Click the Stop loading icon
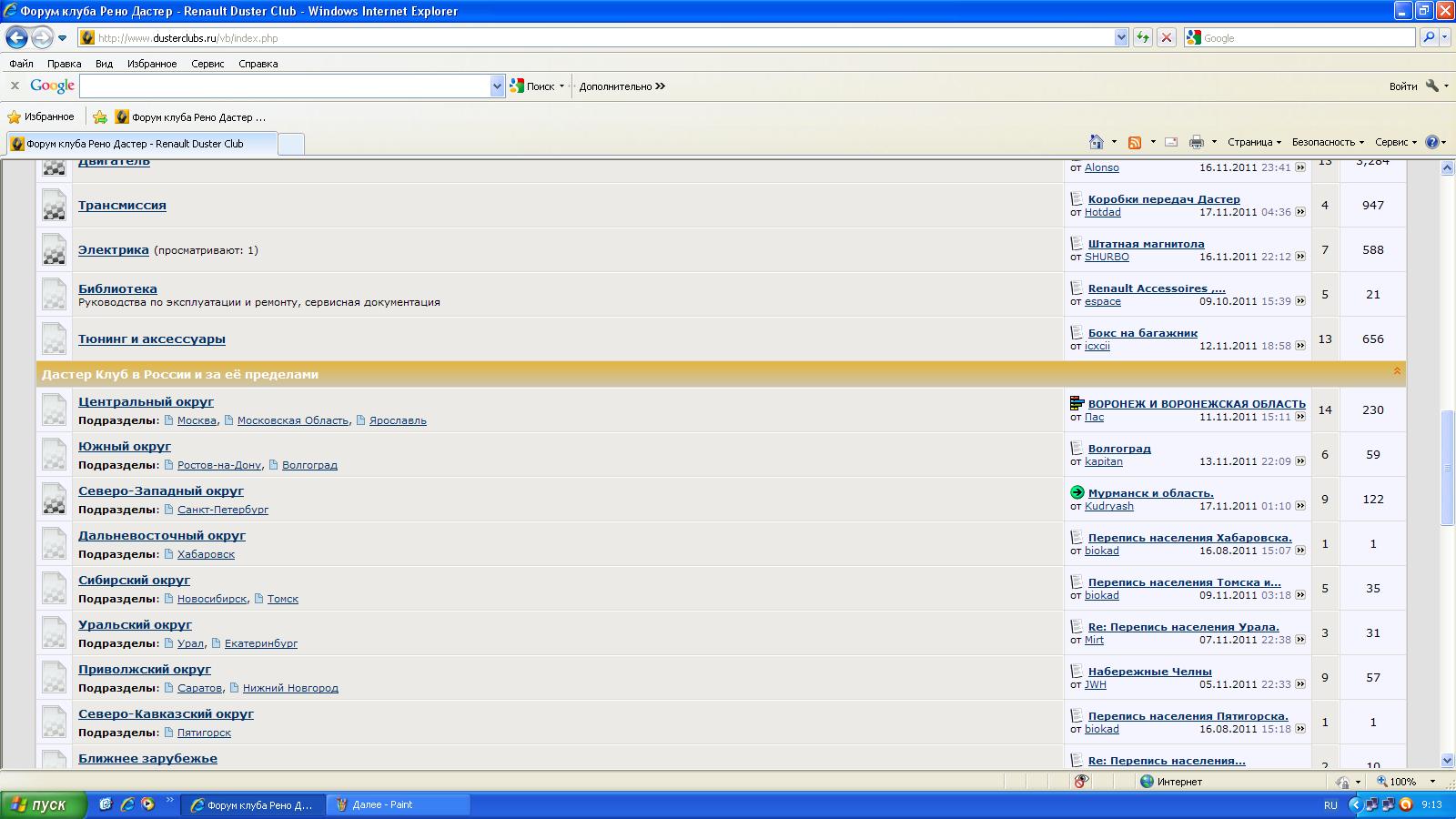 click(1166, 37)
